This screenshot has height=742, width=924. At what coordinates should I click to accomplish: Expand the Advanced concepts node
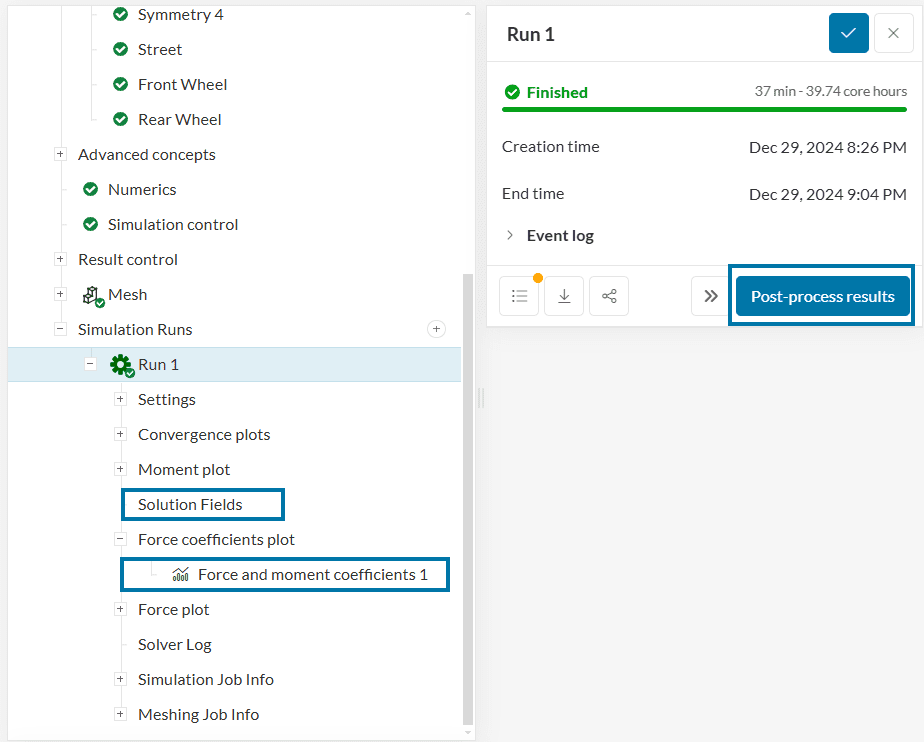[x=60, y=155]
